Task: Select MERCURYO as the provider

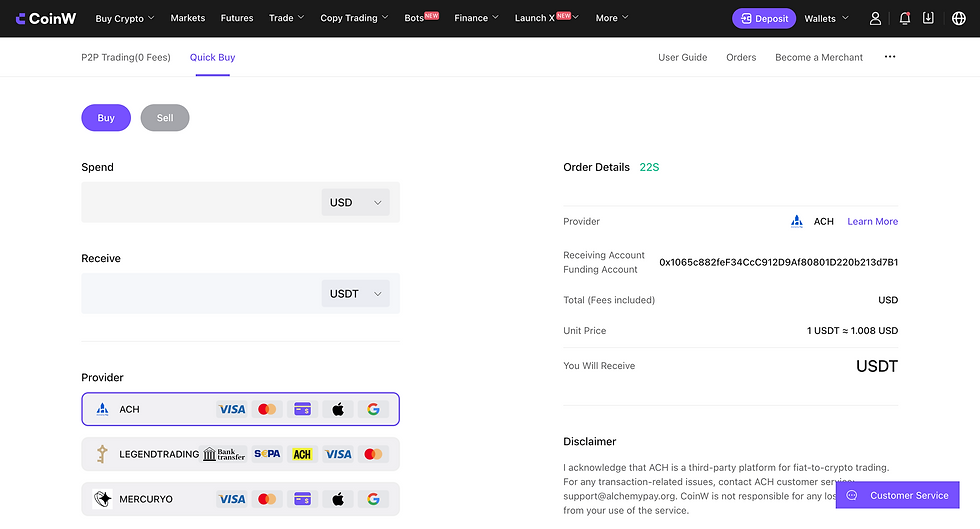Action: coord(145,499)
